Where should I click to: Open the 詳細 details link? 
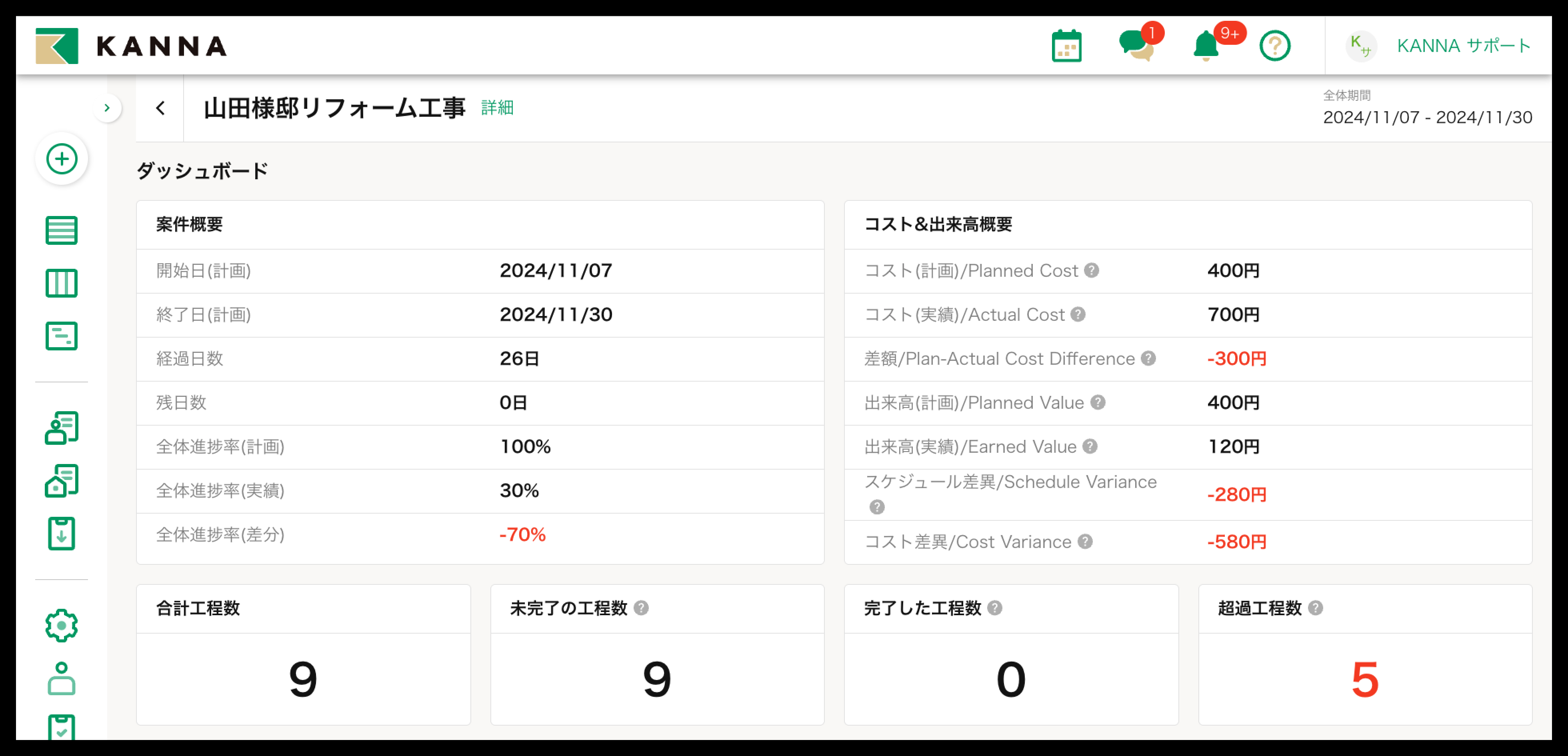(x=497, y=108)
